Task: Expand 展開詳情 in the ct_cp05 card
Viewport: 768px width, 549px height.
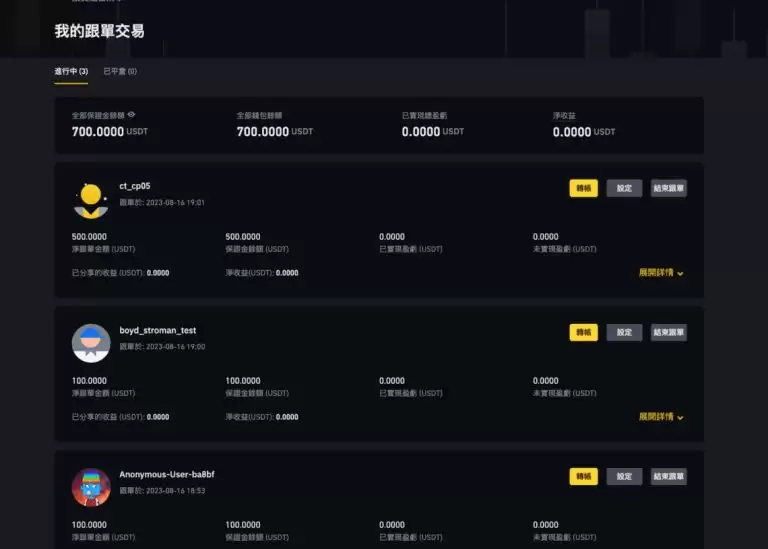Action: pos(661,272)
